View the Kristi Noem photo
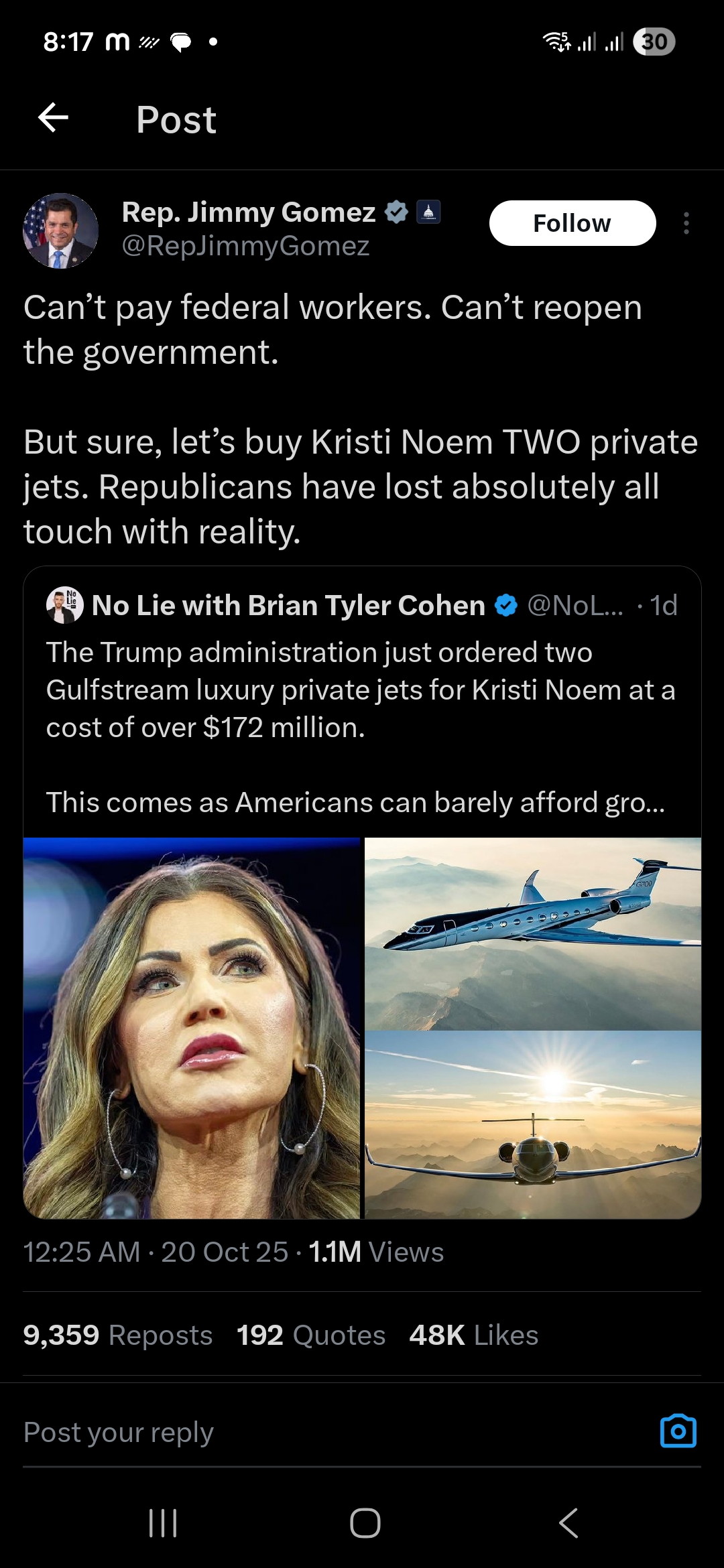The image size is (724, 1568). [x=192, y=1027]
